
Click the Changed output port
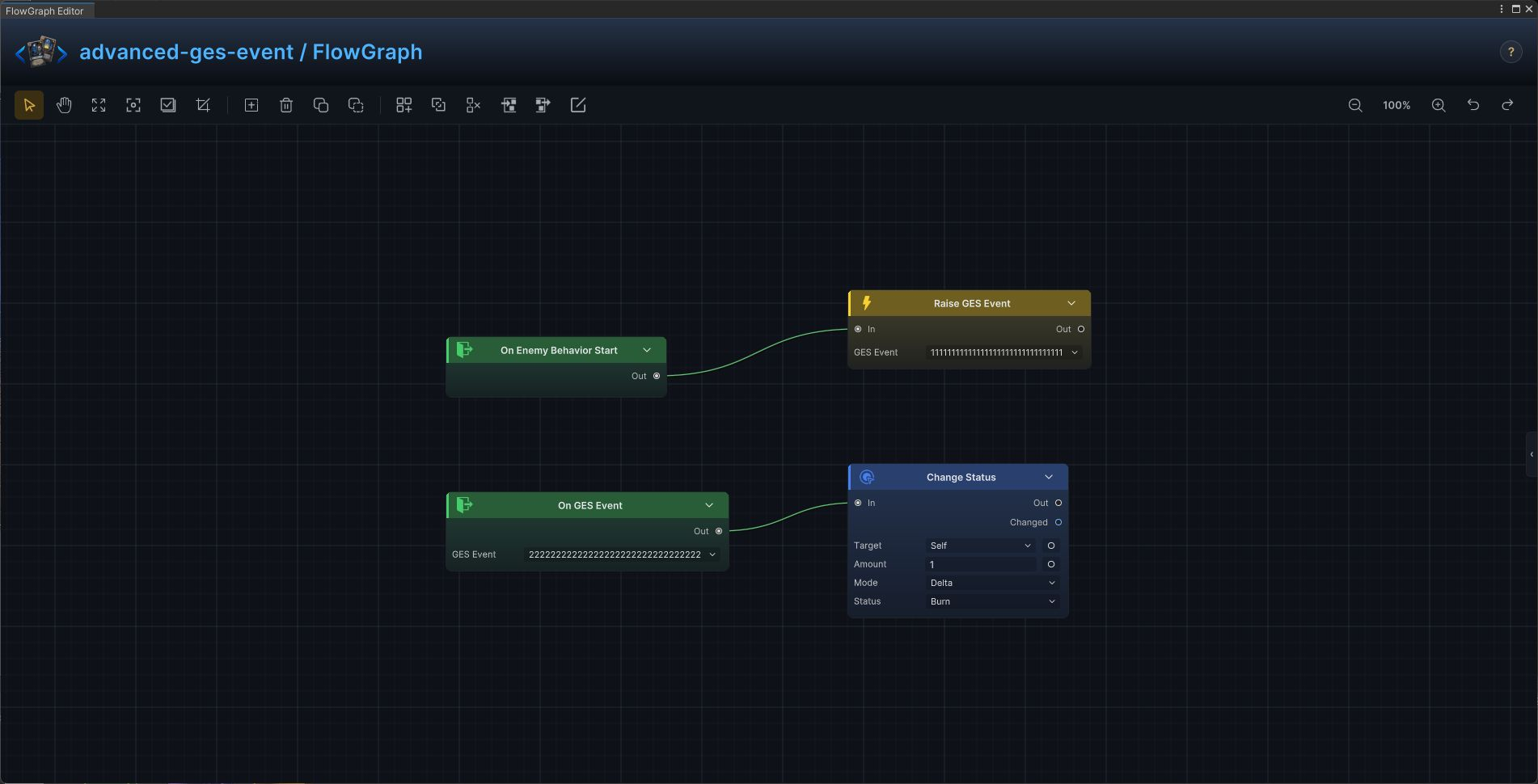(1058, 522)
